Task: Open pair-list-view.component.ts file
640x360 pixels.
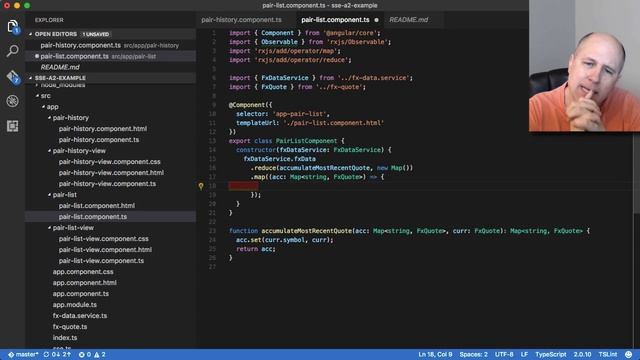Action: (101, 261)
